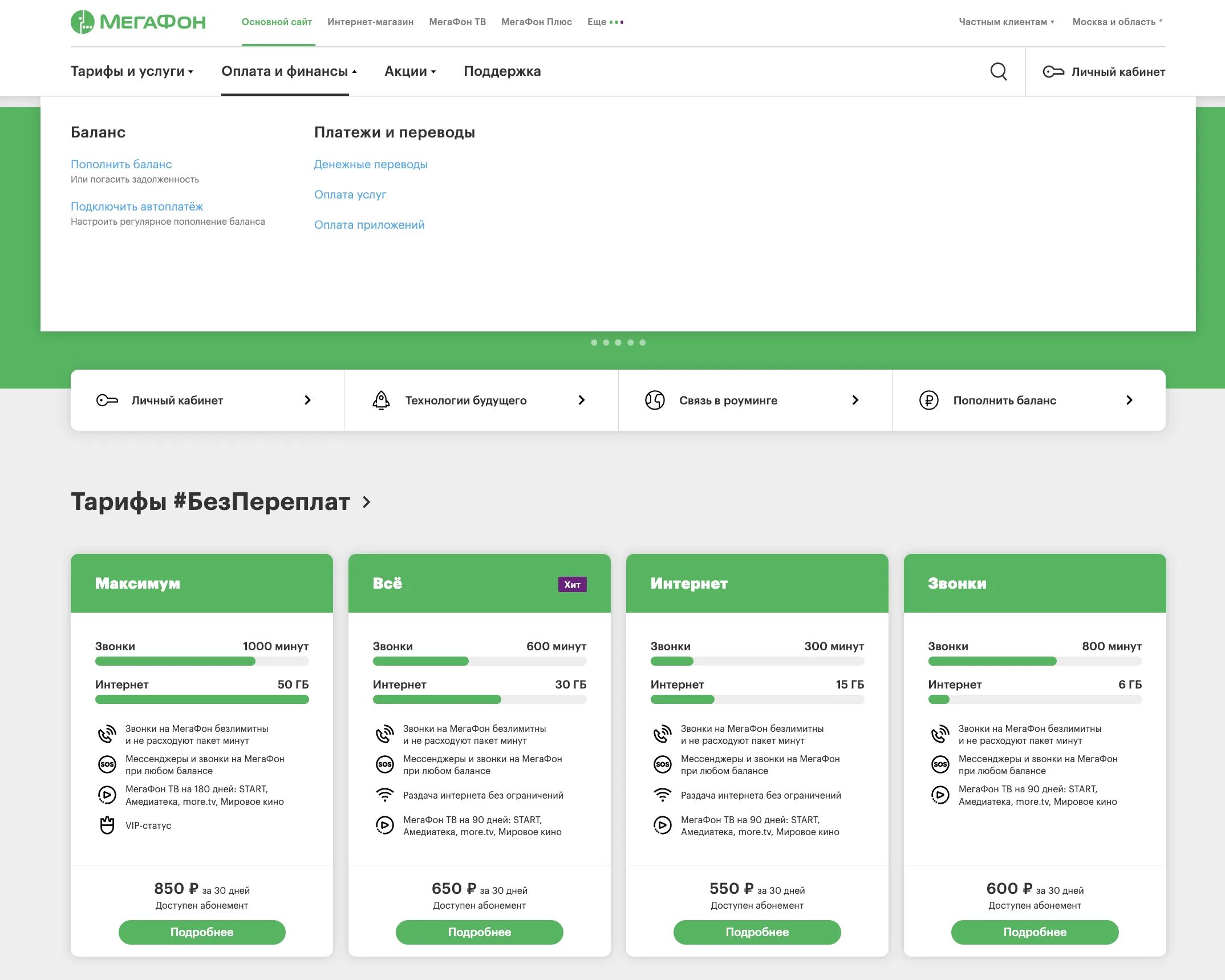Click the Интернет tariff card title
The image size is (1225, 980).
tap(689, 584)
